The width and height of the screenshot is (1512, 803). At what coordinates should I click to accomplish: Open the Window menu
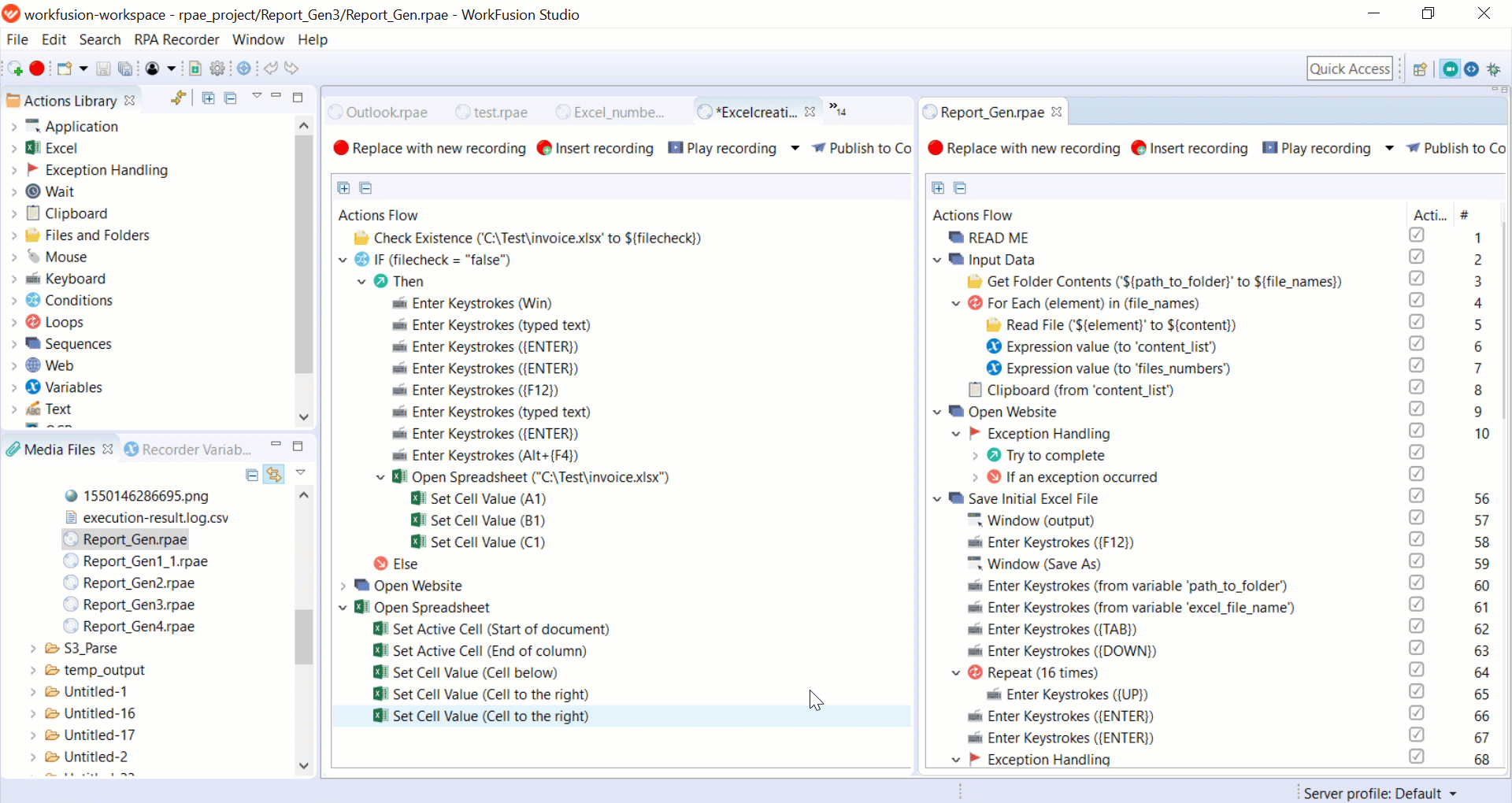coord(258,39)
